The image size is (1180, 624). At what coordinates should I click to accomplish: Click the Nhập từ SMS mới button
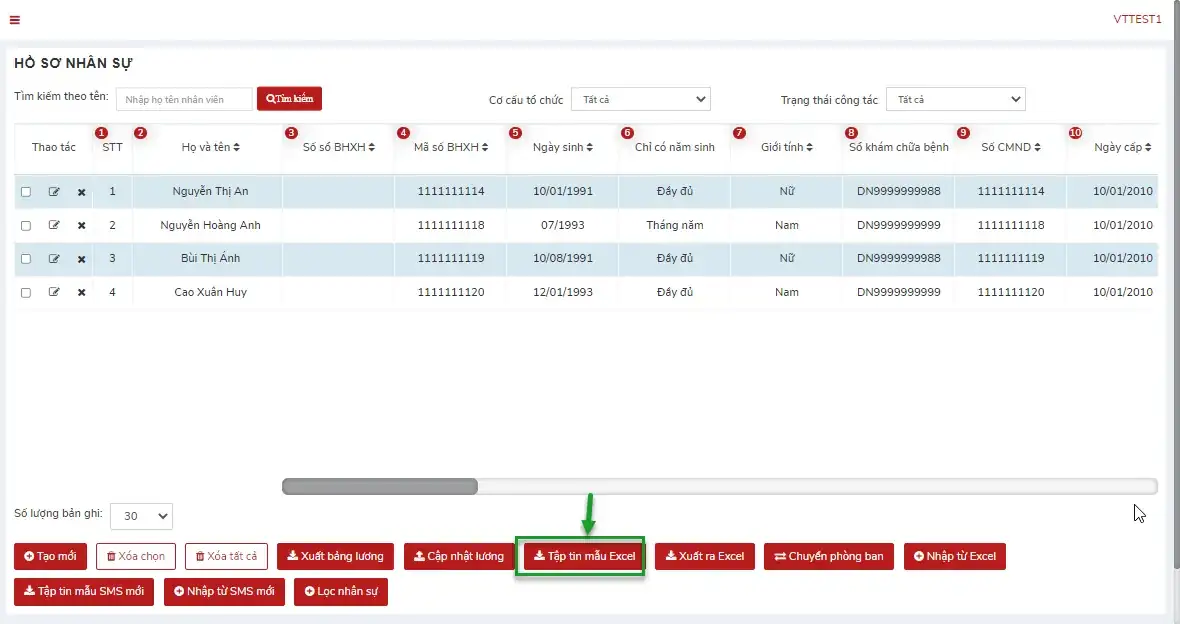tap(224, 592)
